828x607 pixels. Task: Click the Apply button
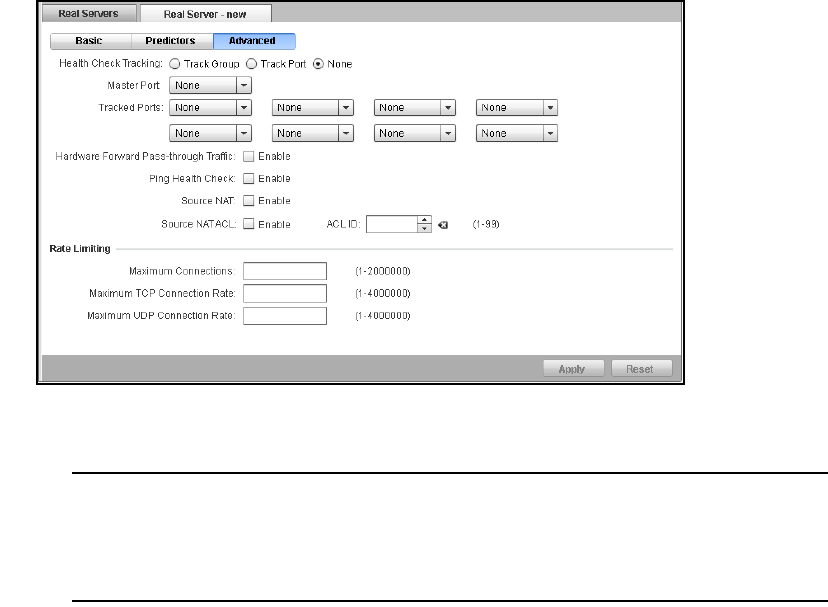tap(571, 369)
